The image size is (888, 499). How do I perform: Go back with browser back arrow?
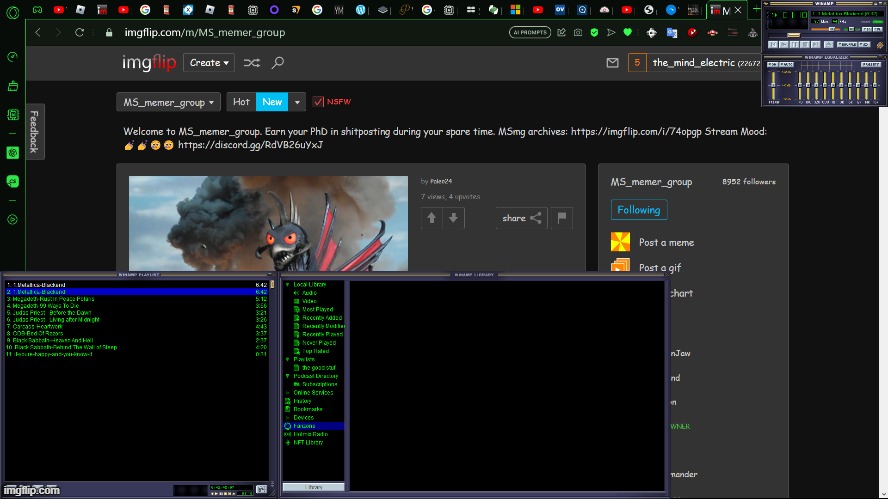38,32
